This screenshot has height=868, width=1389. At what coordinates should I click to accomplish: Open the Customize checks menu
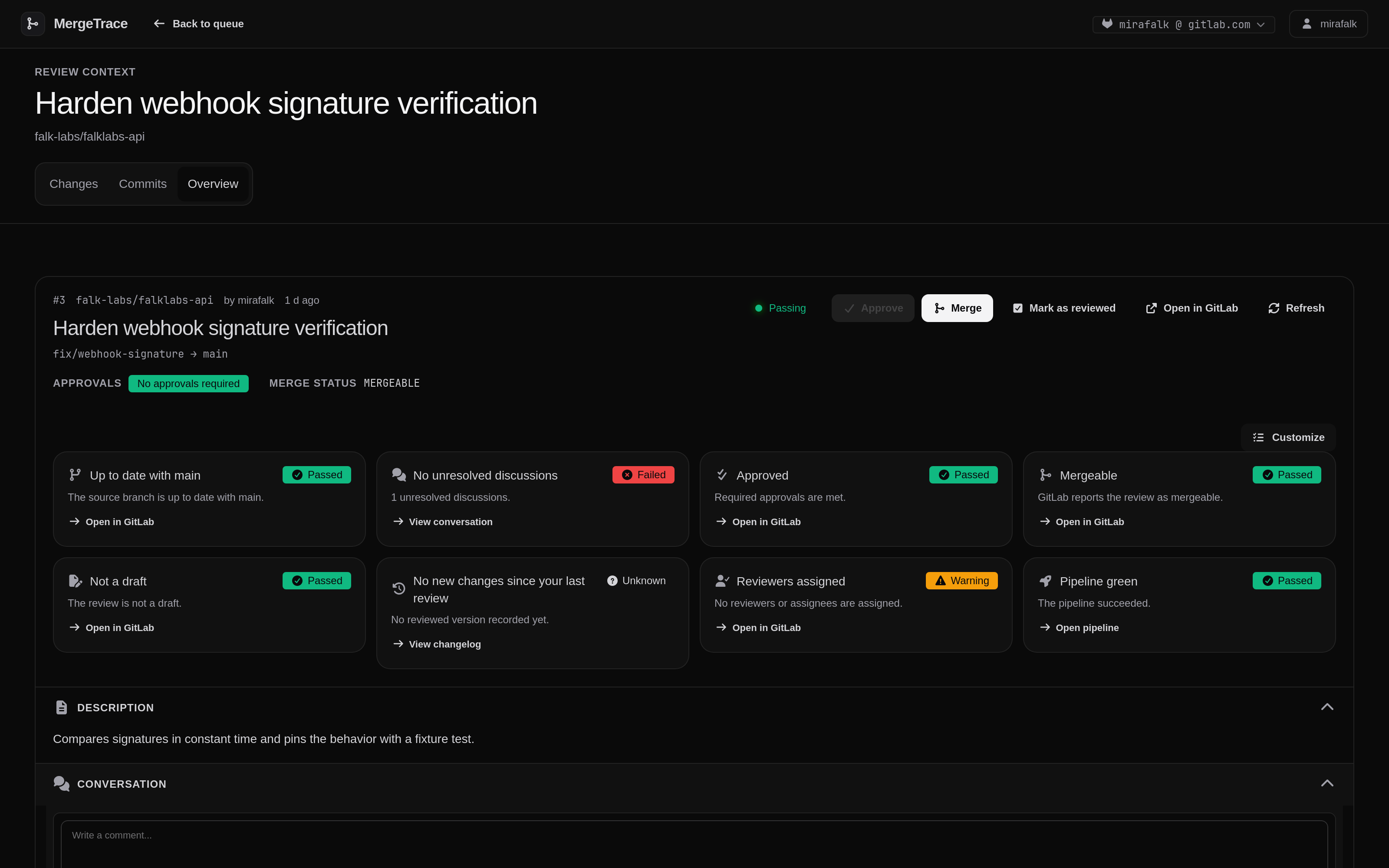pos(1289,437)
